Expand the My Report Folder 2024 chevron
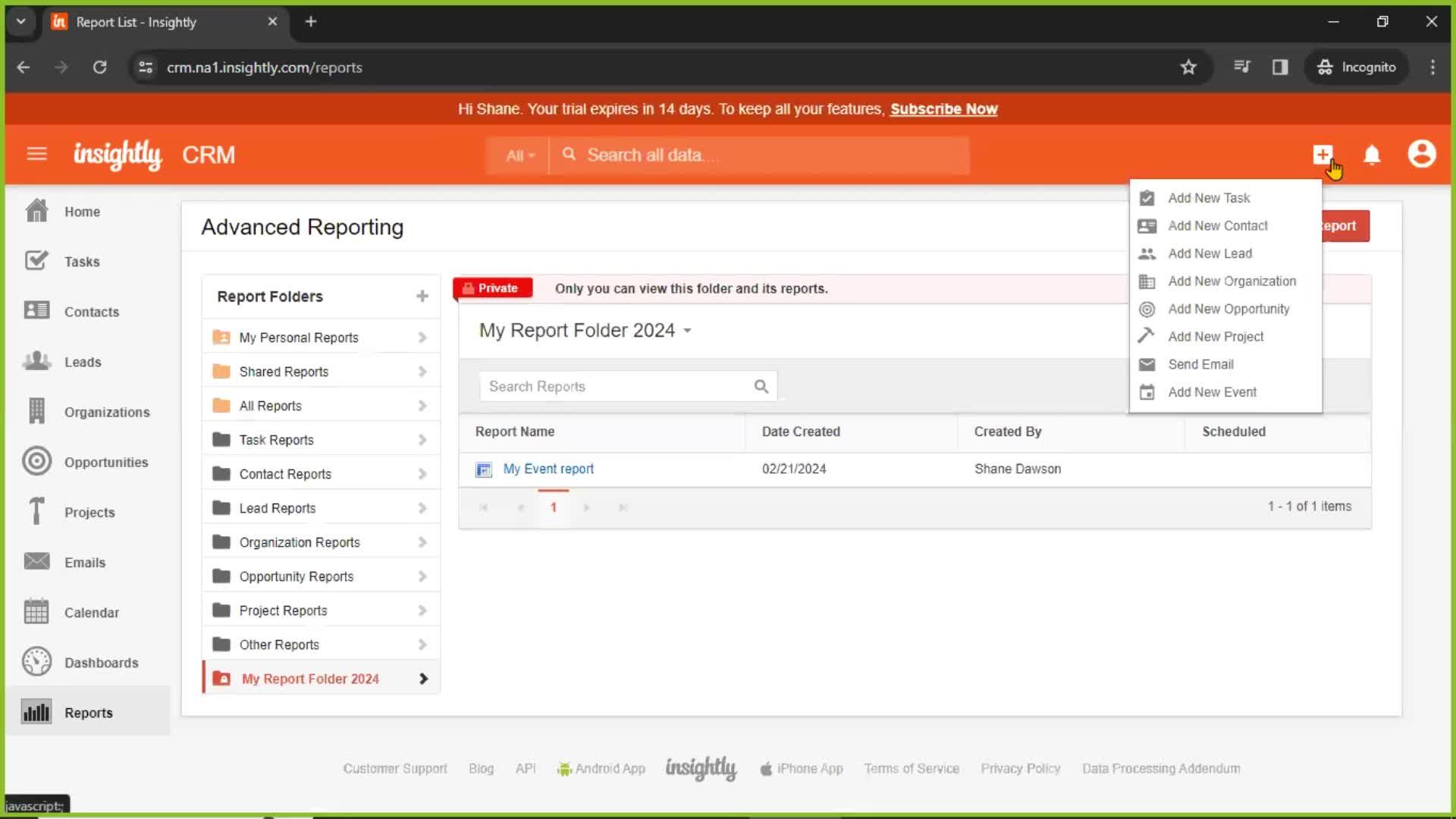The width and height of the screenshot is (1456, 819). pyautogui.click(x=423, y=678)
